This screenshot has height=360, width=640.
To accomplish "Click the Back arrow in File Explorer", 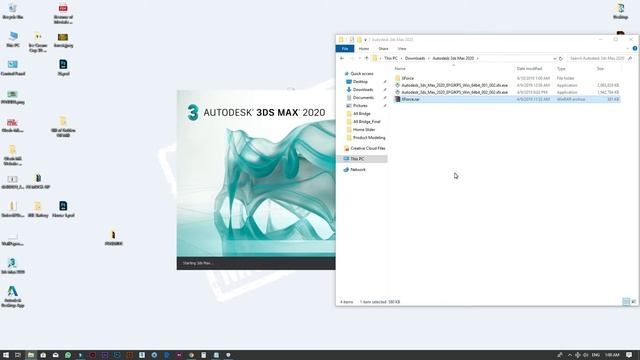I will [x=342, y=58].
